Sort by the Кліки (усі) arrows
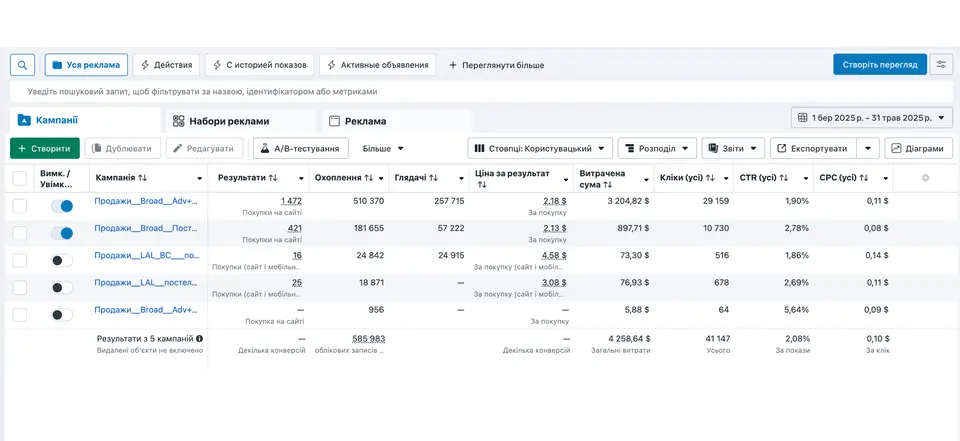This screenshot has width=960, height=441. pos(710,178)
